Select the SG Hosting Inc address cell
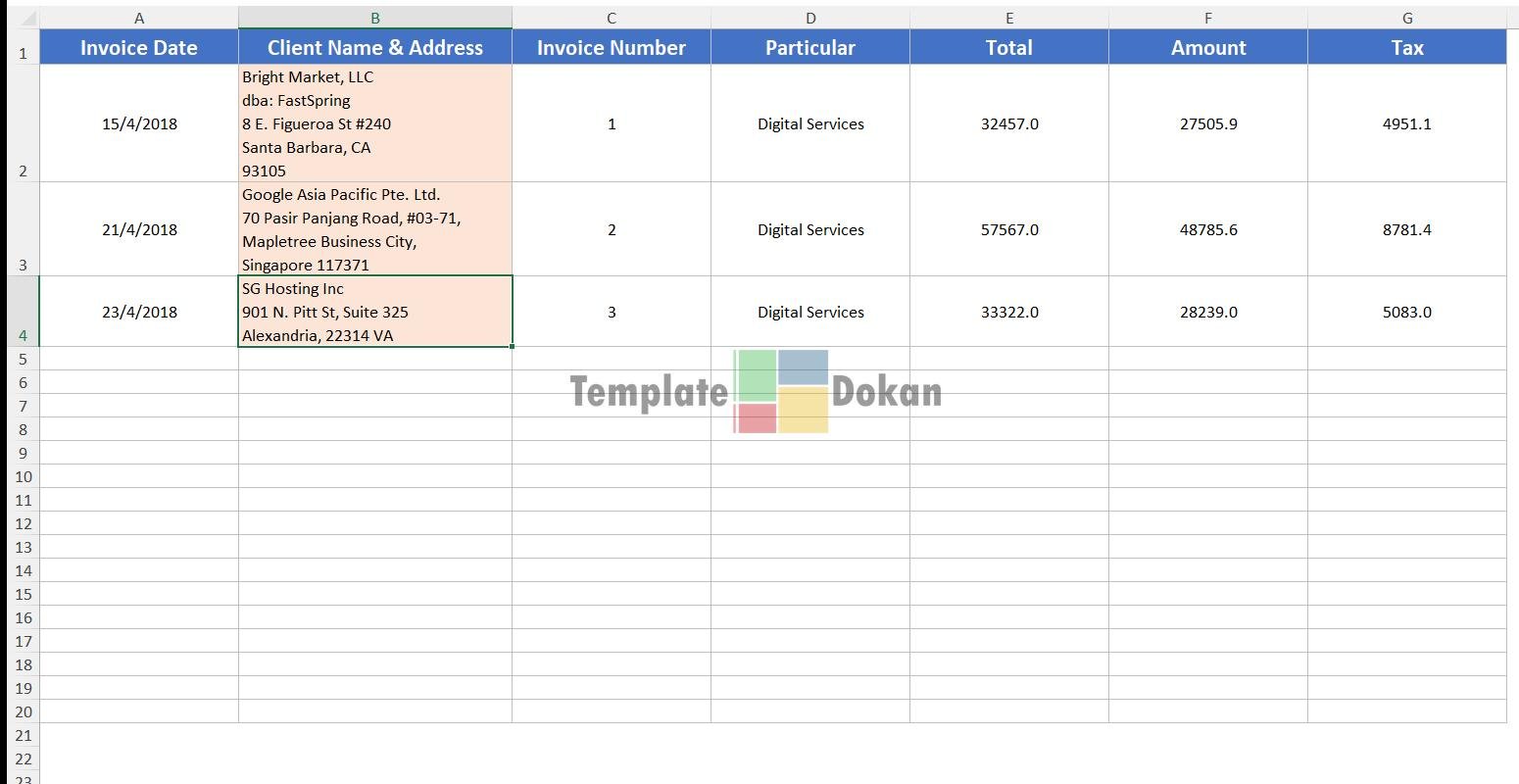 (x=374, y=312)
